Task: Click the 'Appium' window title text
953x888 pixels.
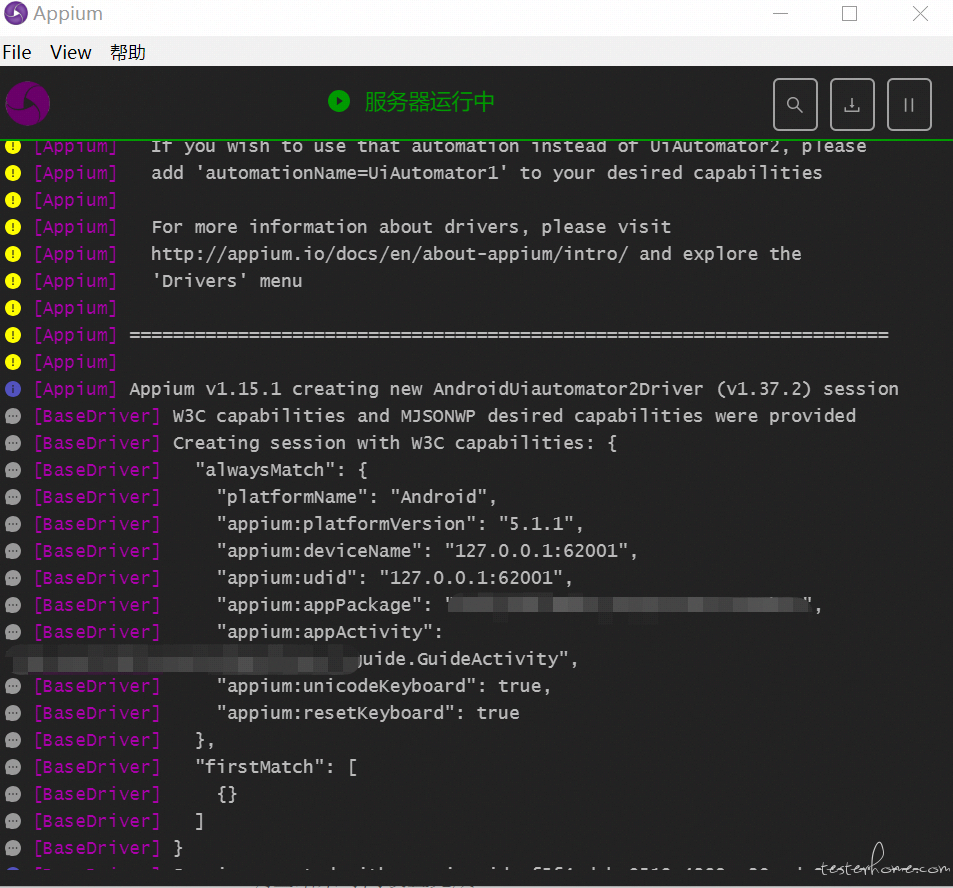Action: [x=67, y=14]
